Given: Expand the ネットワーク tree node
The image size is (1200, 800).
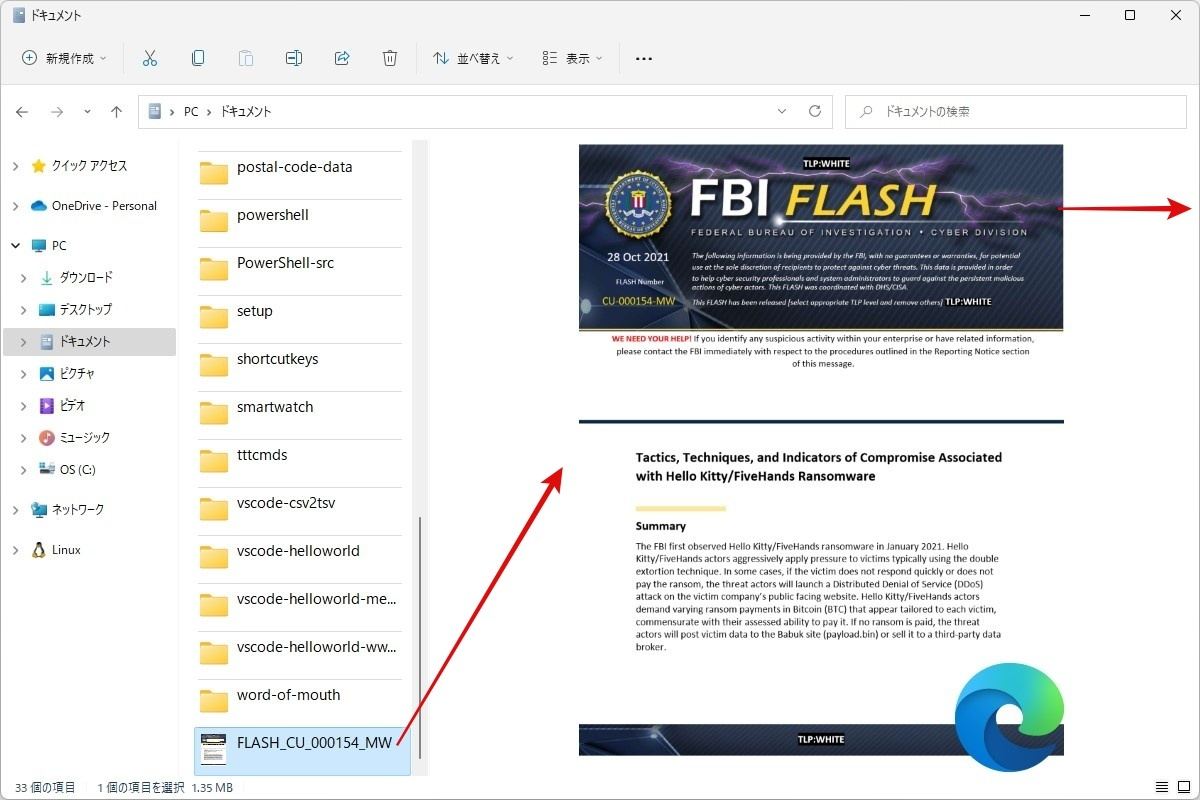Looking at the screenshot, I should 15,510.
